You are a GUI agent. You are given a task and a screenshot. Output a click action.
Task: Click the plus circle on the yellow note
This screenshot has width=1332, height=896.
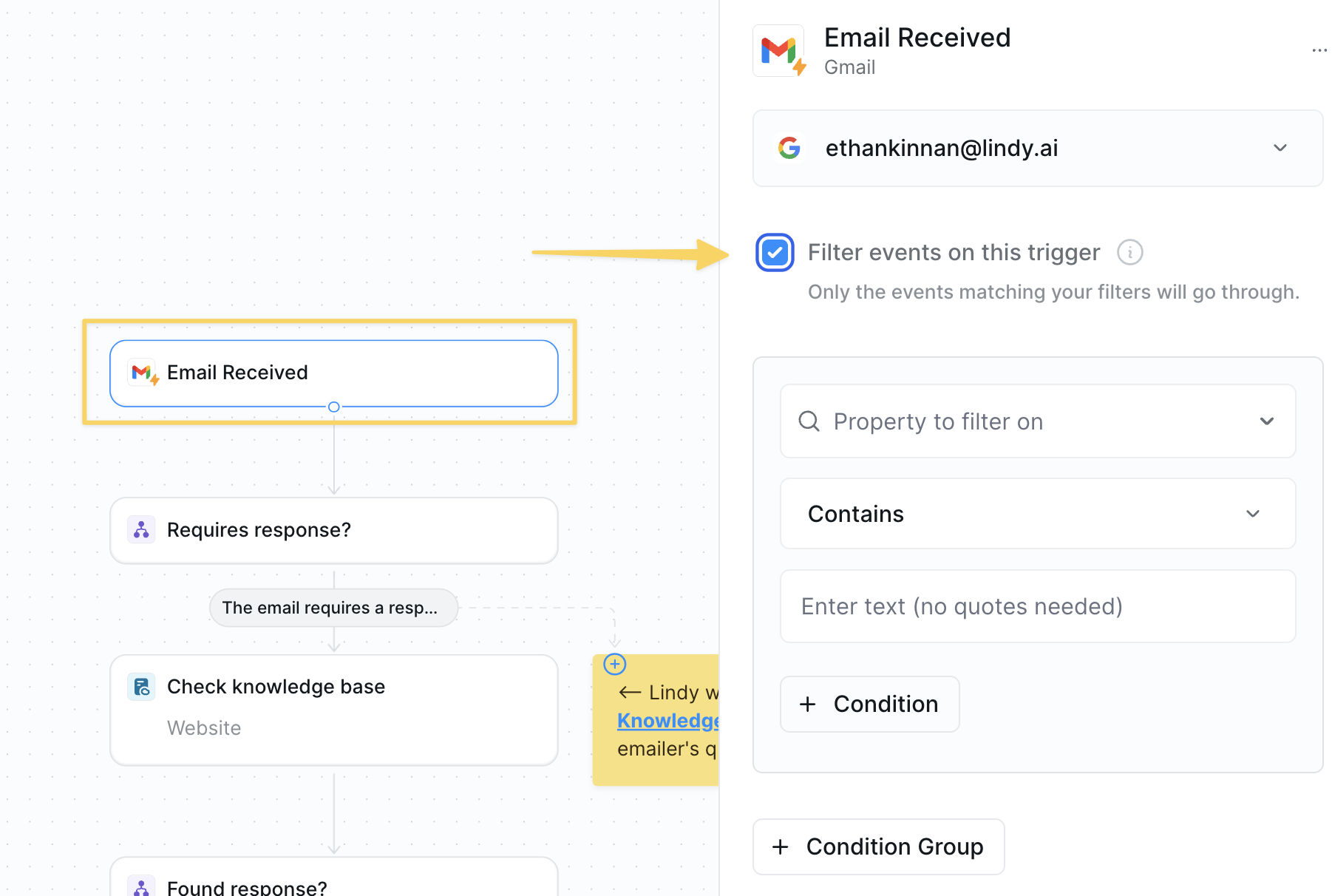point(615,664)
